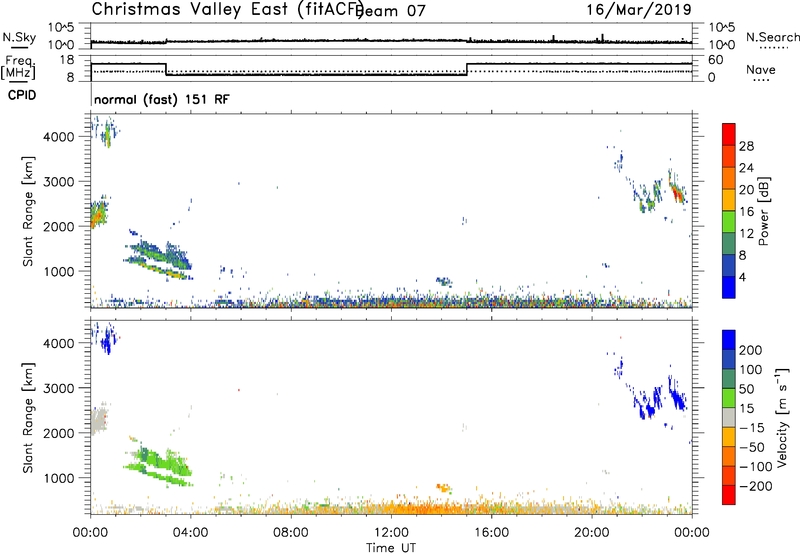Click the '3000' range tick in velocity panel
Image resolution: width=800 pixels, height=554 pixels.
tap(58, 388)
